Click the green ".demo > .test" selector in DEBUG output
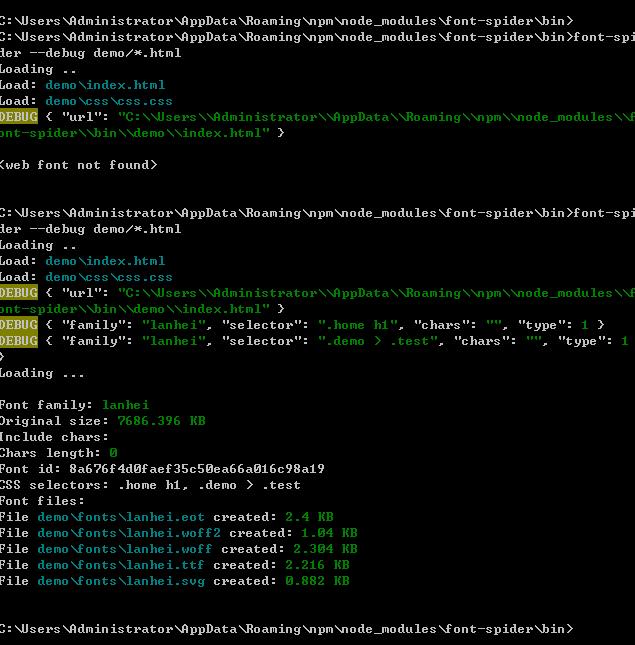635x645 pixels. click(378, 341)
